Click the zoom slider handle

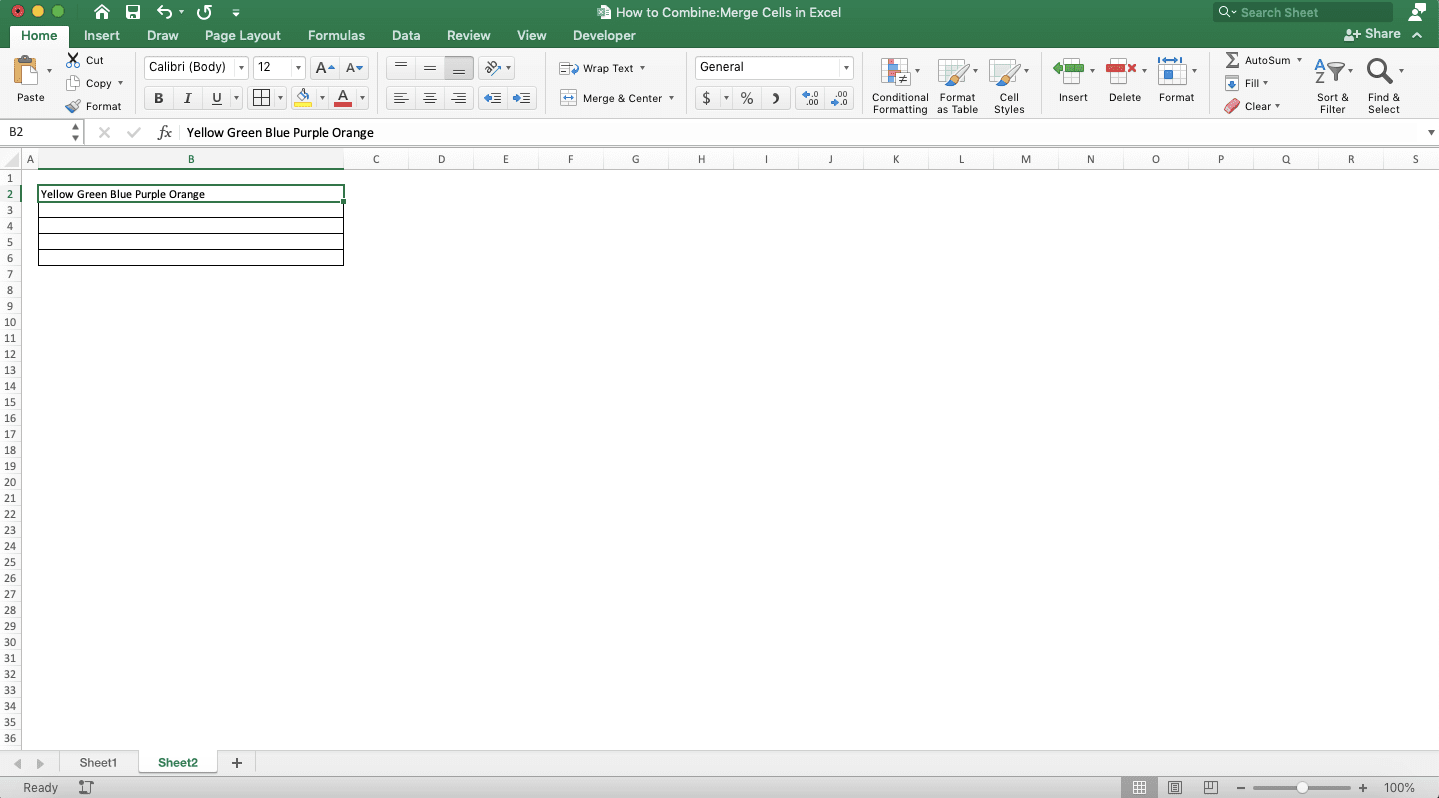(x=1302, y=788)
